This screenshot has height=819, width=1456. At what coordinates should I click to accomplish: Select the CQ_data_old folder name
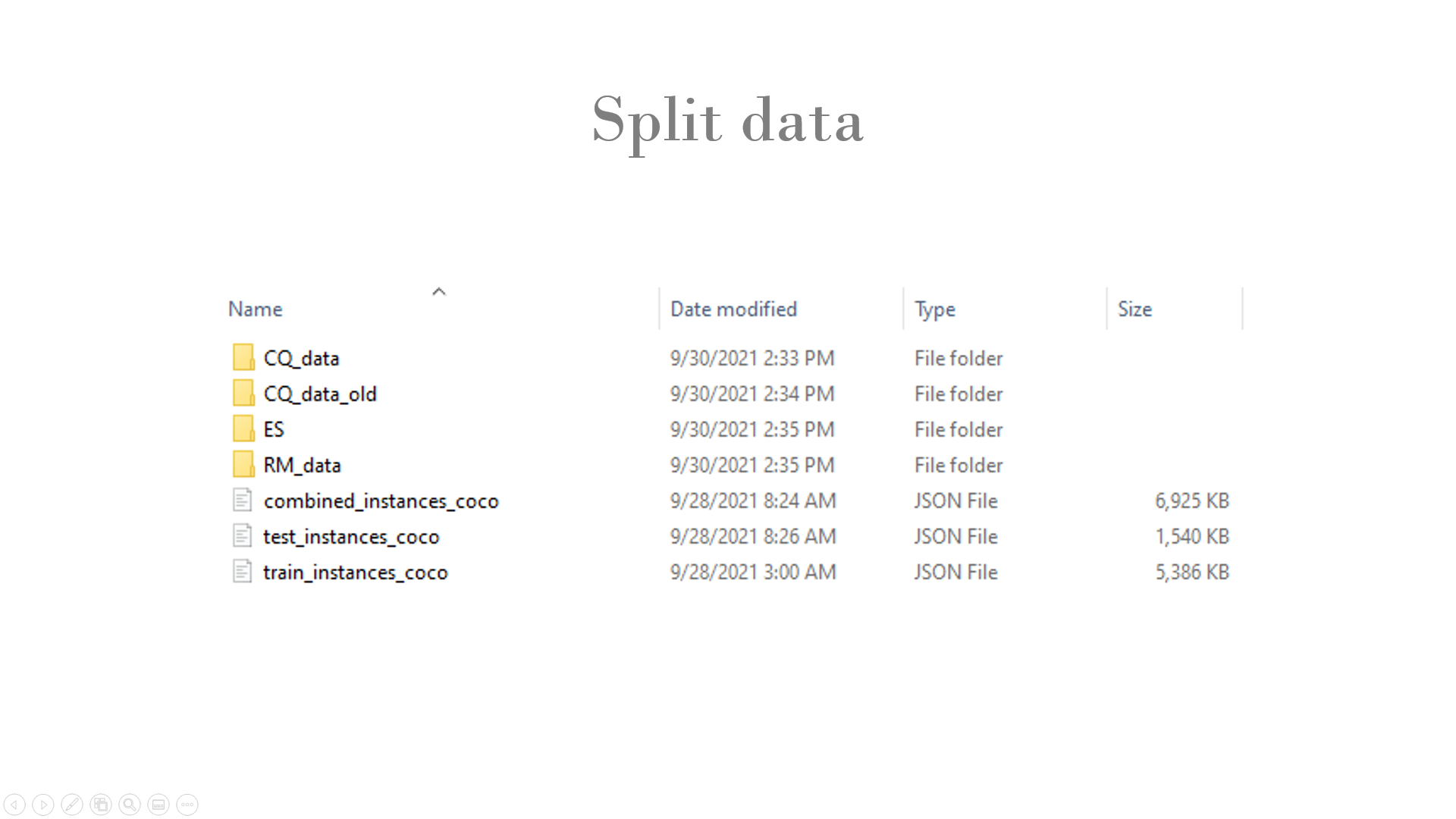[319, 394]
